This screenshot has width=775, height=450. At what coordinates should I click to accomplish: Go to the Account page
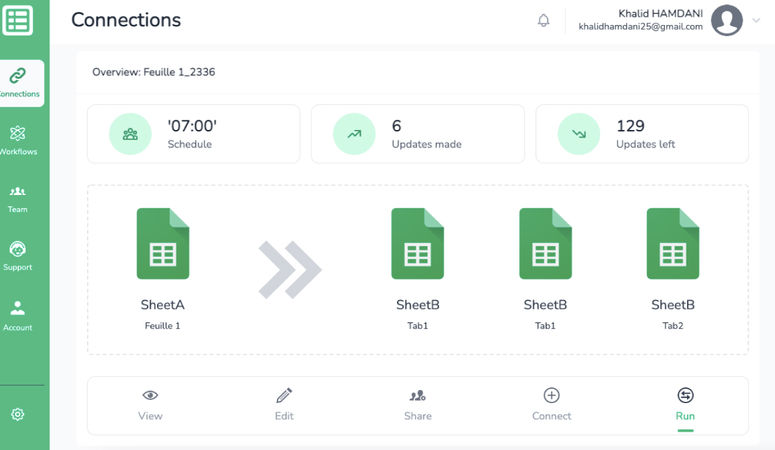click(x=18, y=315)
